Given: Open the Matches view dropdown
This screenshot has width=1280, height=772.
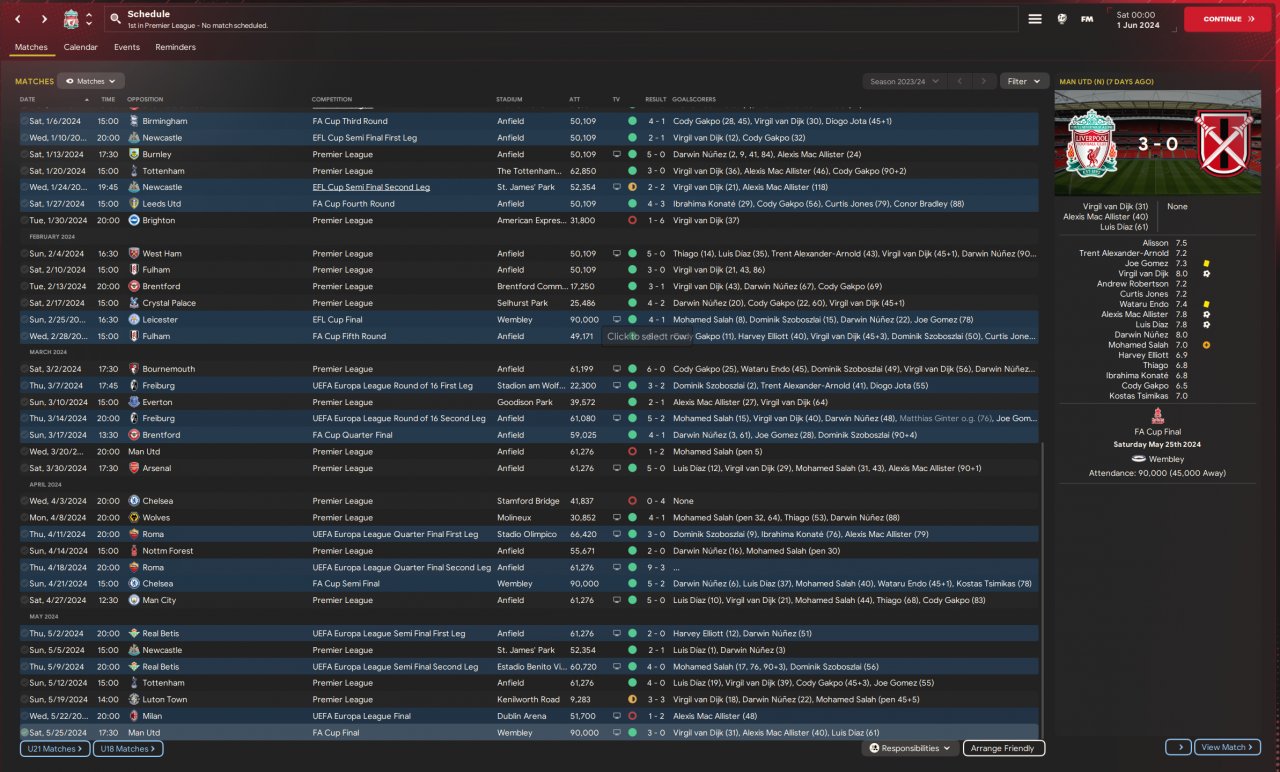Looking at the screenshot, I should [x=91, y=81].
